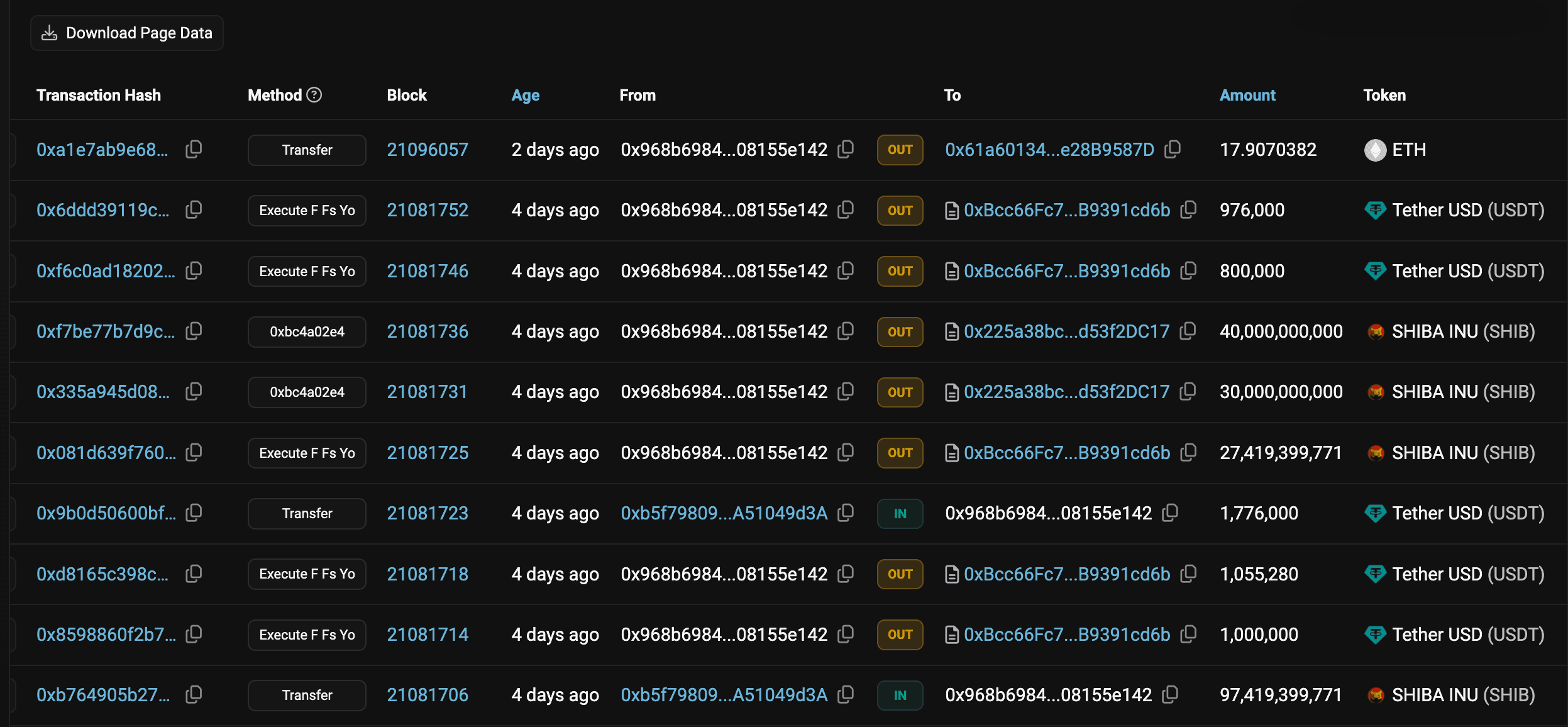Toggle Age column display format

pyautogui.click(x=525, y=95)
